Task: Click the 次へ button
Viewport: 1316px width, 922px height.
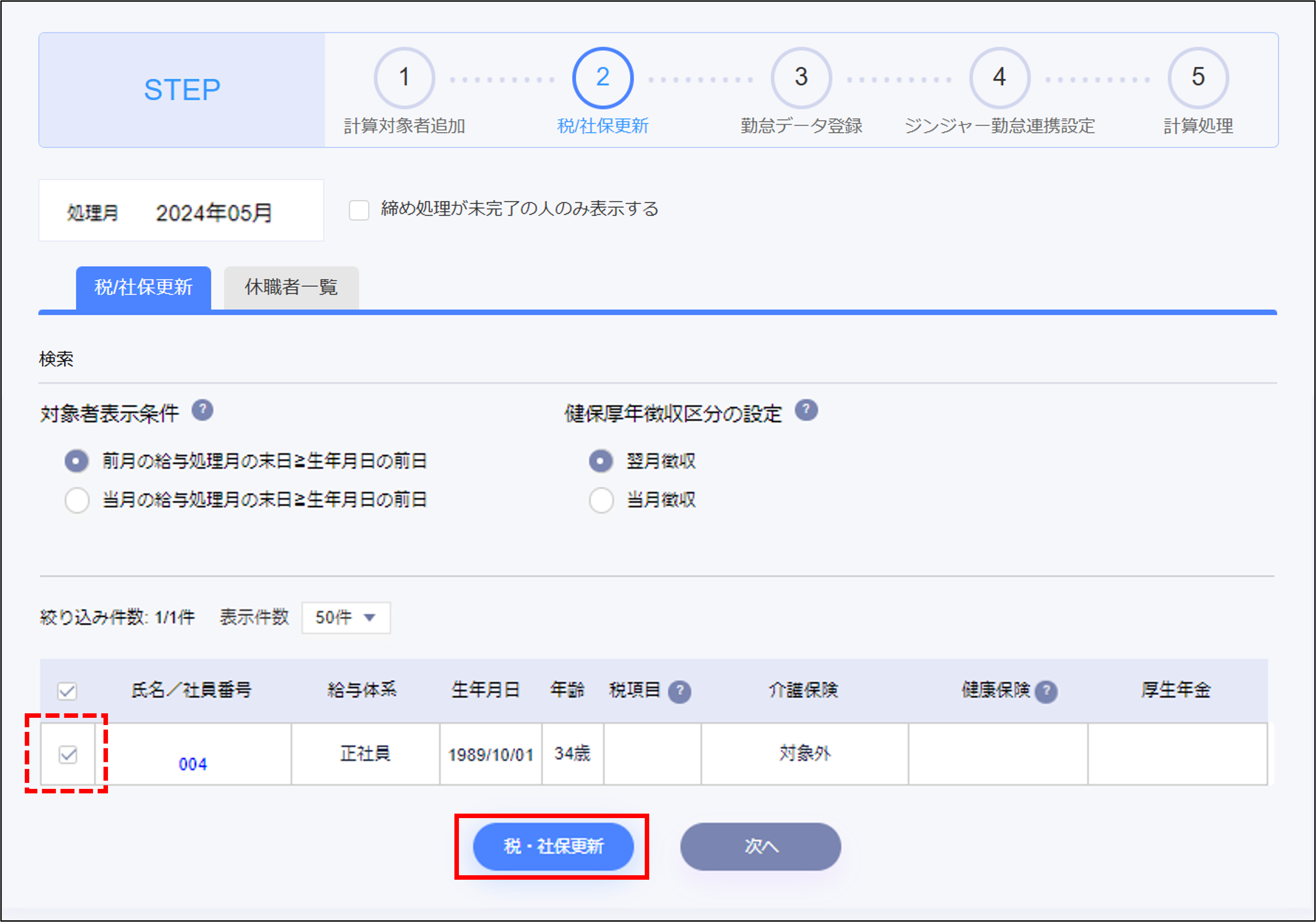Action: tap(760, 846)
